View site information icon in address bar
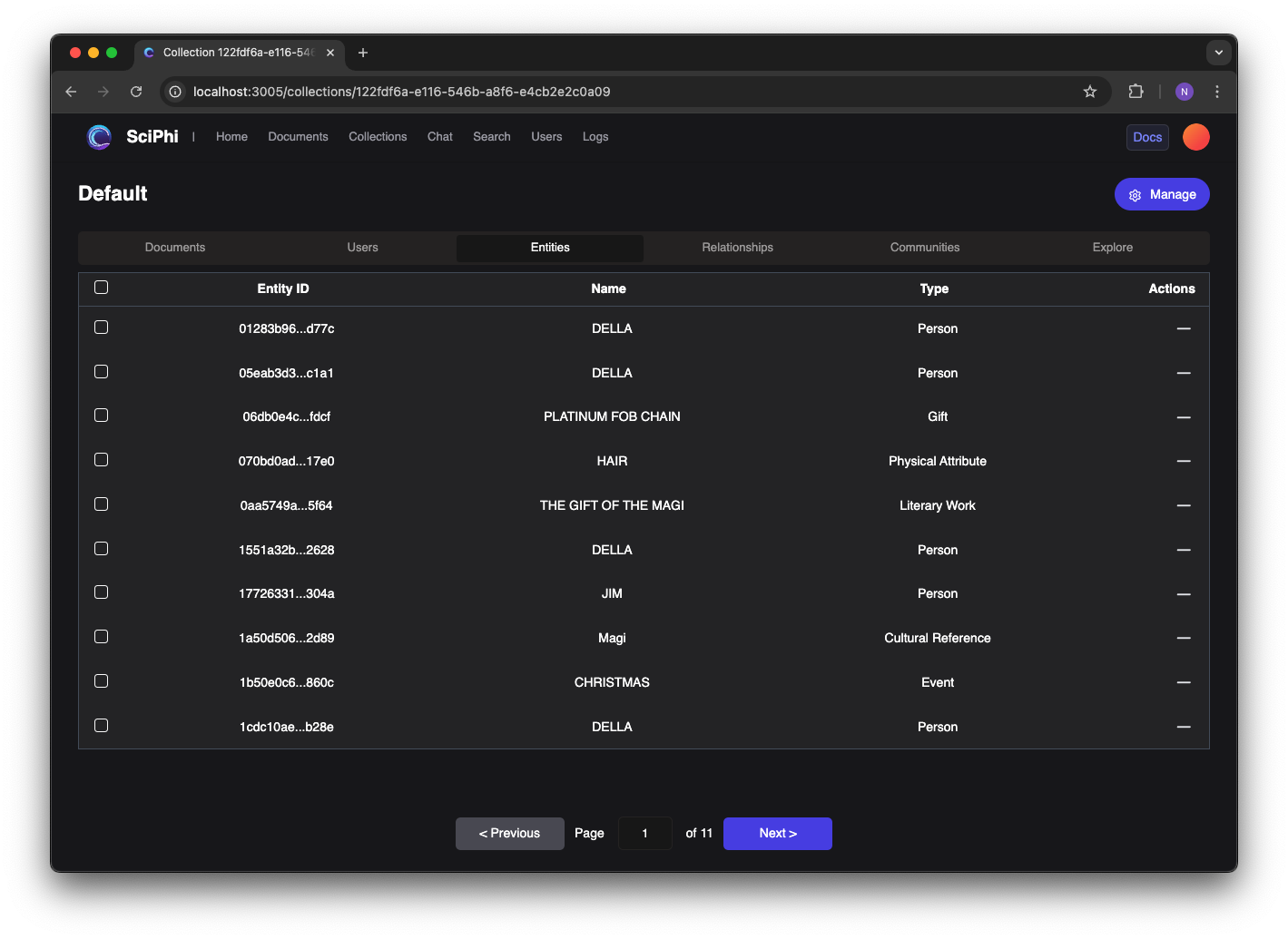The height and width of the screenshot is (939, 1288). click(x=175, y=92)
